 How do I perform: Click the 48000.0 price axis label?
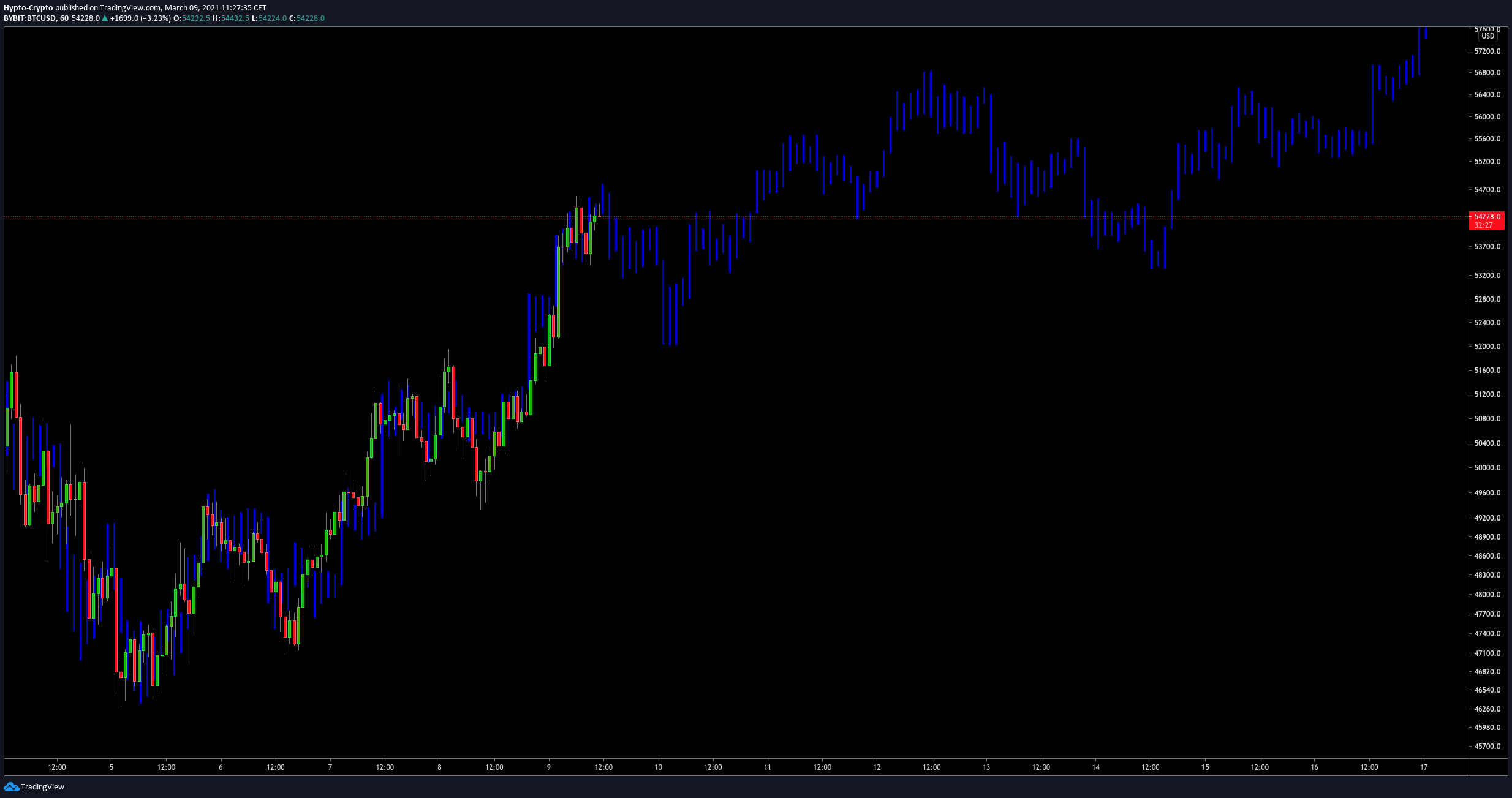(x=1487, y=595)
